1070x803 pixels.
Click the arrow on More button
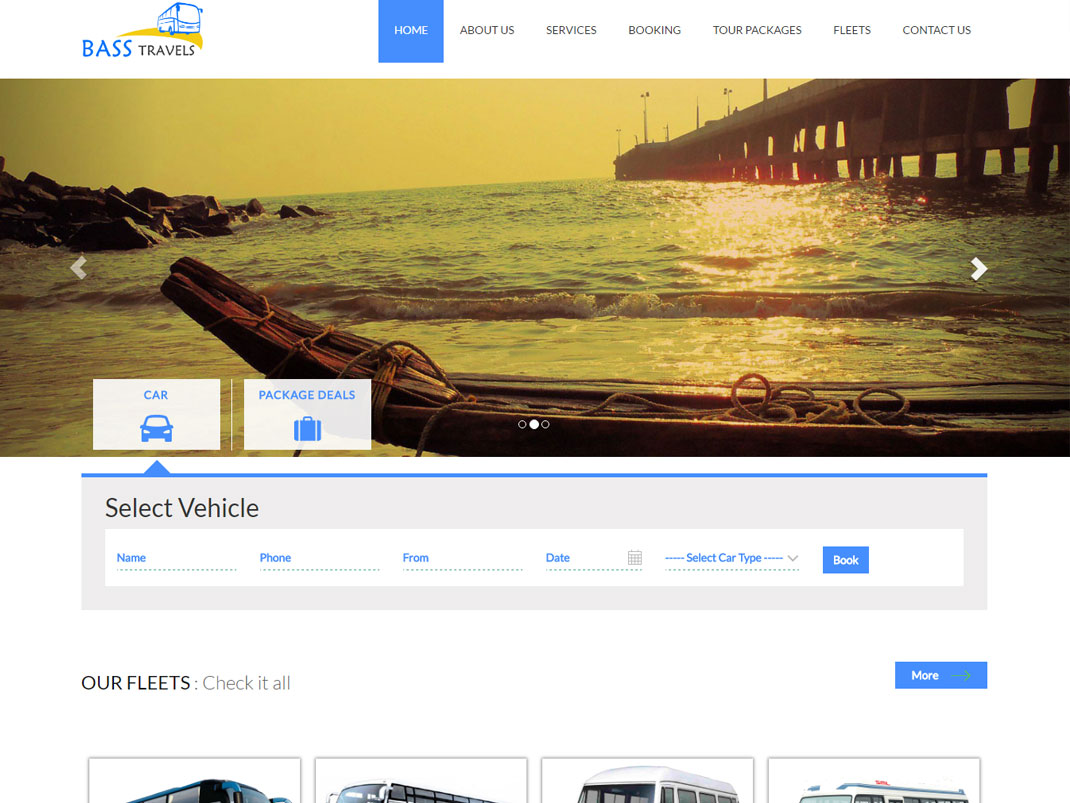pyautogui.click(x=961, y=676)
